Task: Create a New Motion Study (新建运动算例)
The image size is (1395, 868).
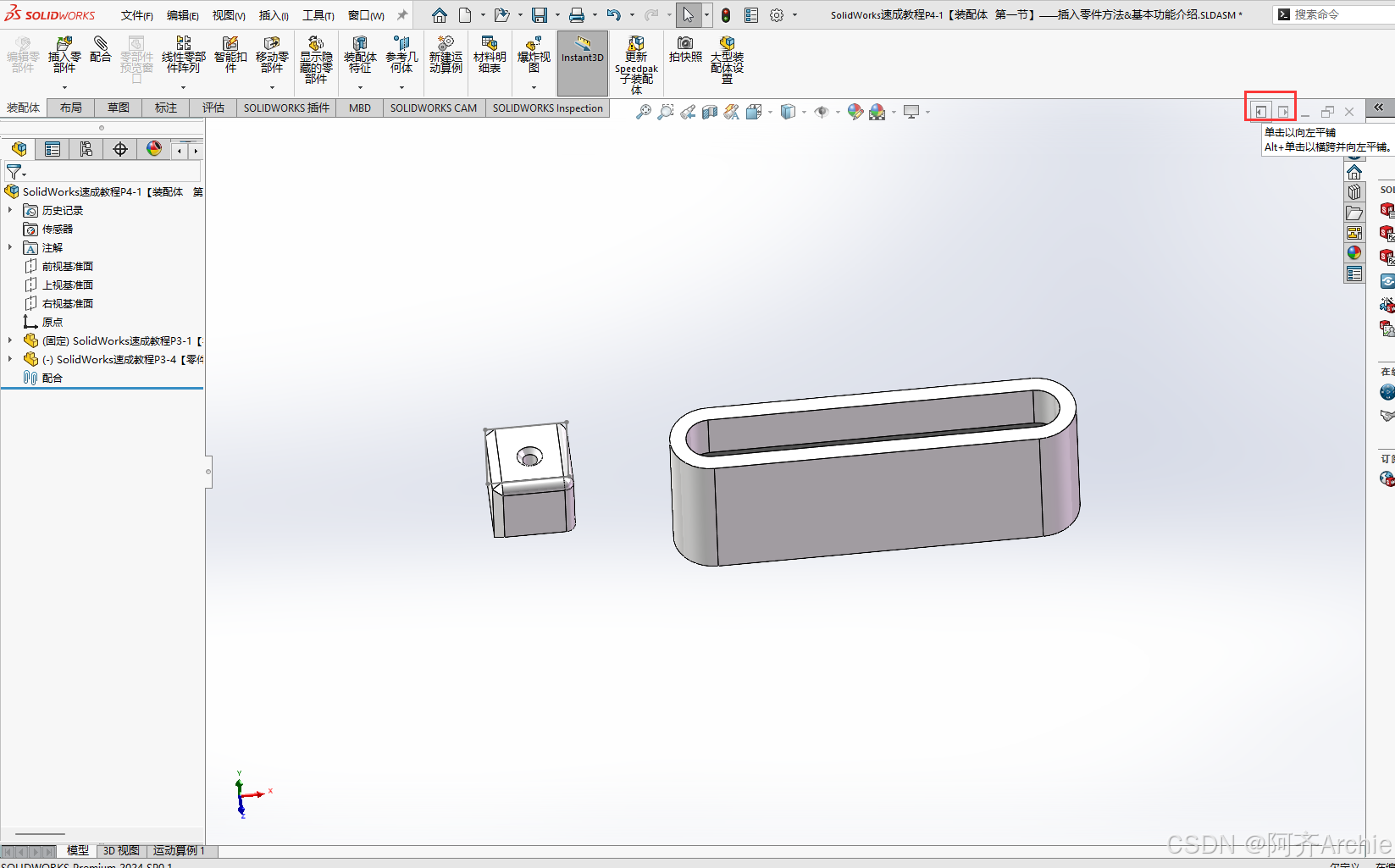Action: tap(446, 54)
